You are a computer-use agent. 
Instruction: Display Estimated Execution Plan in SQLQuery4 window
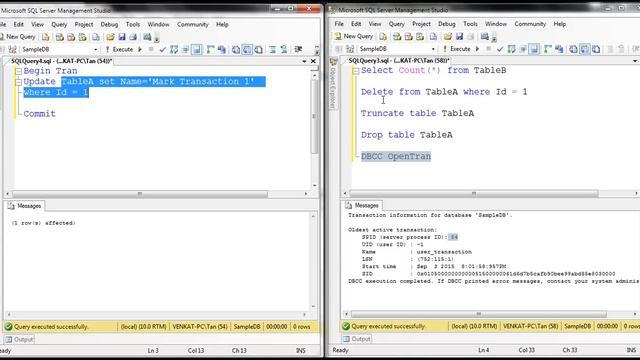pyautogui.click(x=174, y=49)
